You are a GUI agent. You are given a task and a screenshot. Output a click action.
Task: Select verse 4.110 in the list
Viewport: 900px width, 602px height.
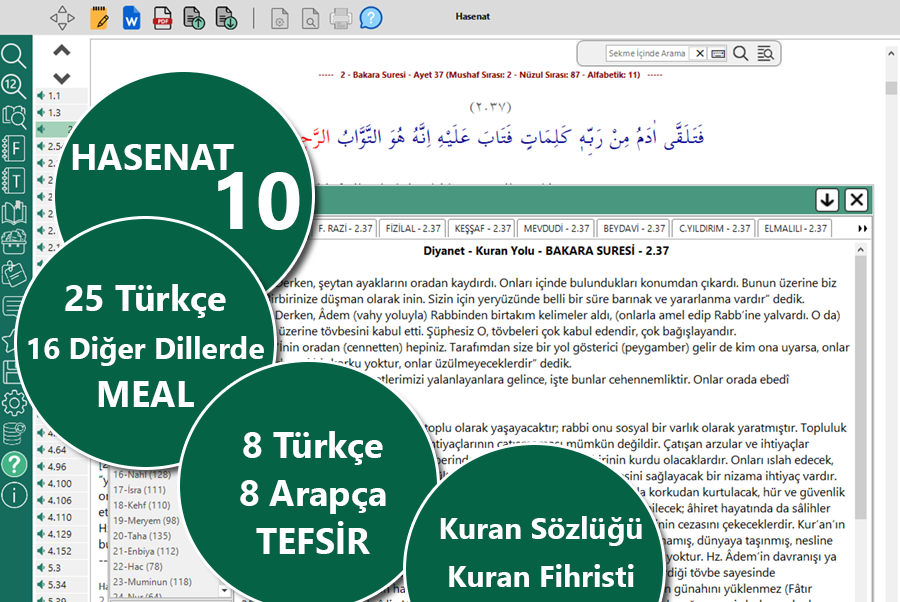[x=61, y=517]
